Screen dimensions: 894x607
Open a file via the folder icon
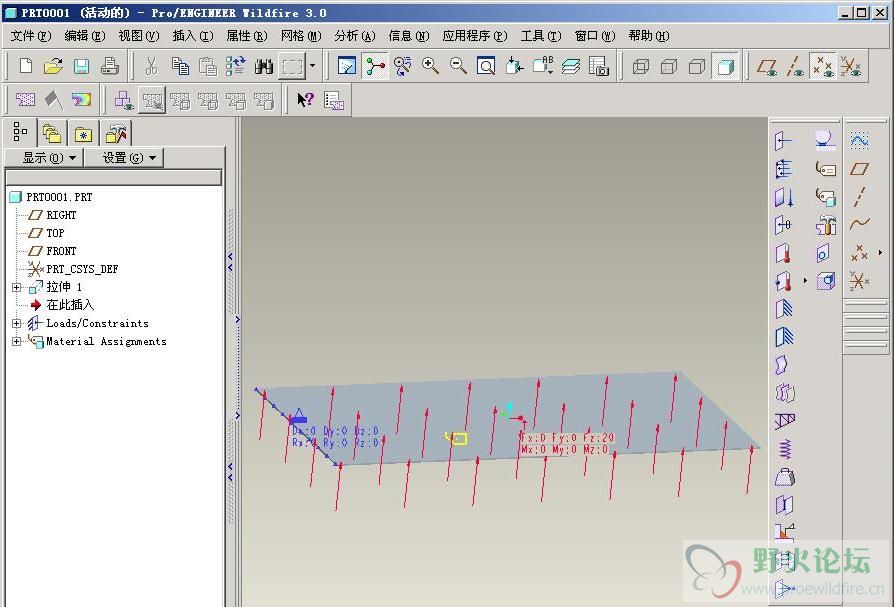tap(53, 66)
